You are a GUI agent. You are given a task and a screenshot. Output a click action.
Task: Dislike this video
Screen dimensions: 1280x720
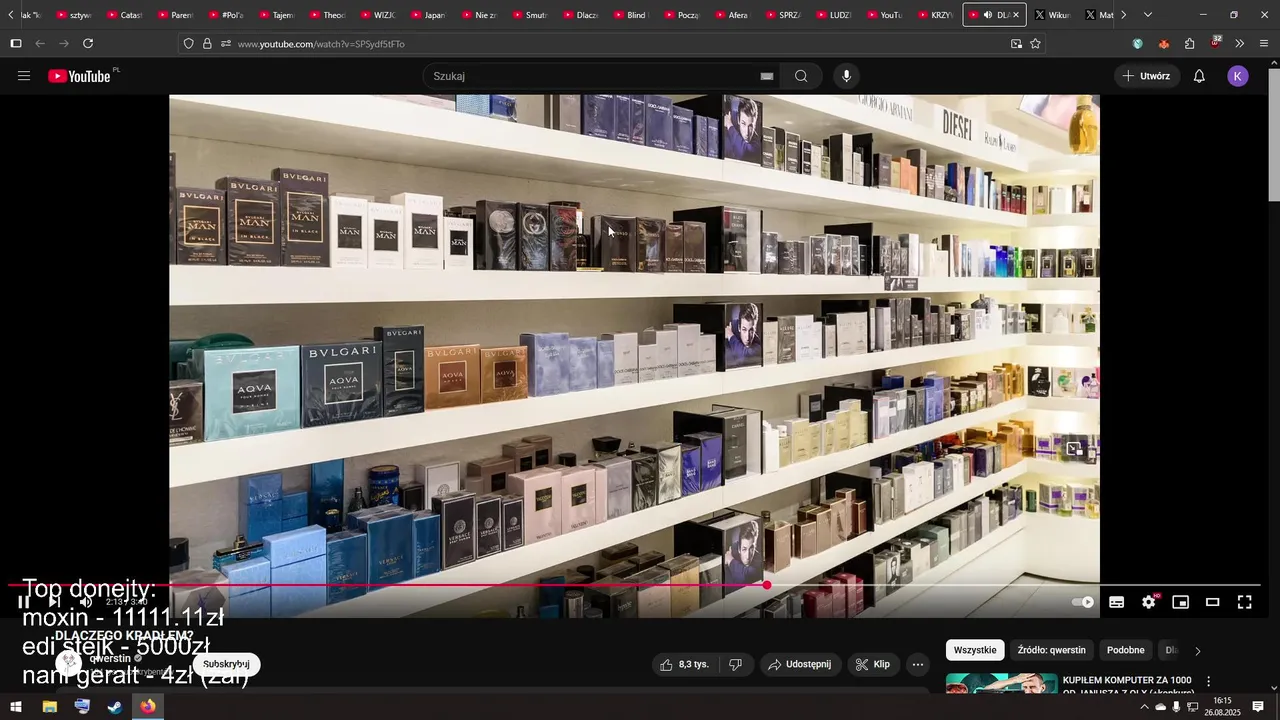click(735, 664)
